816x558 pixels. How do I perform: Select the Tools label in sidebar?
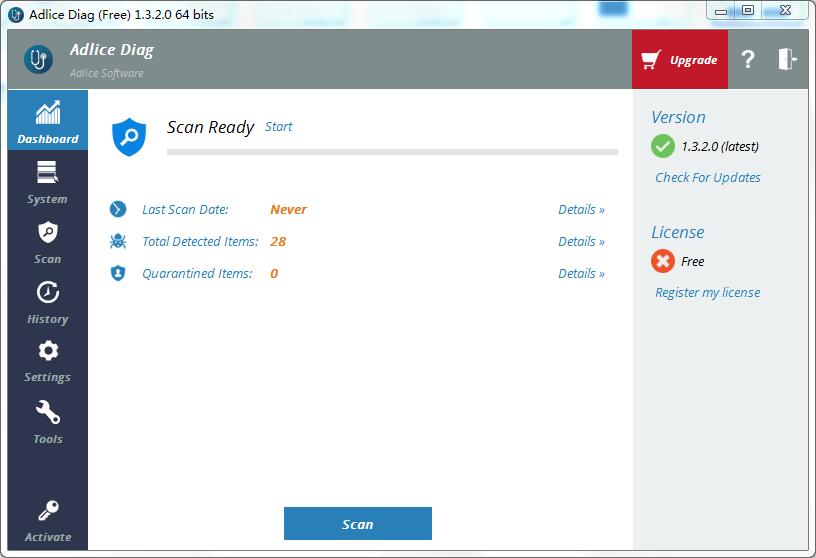(x=48, y=439)
